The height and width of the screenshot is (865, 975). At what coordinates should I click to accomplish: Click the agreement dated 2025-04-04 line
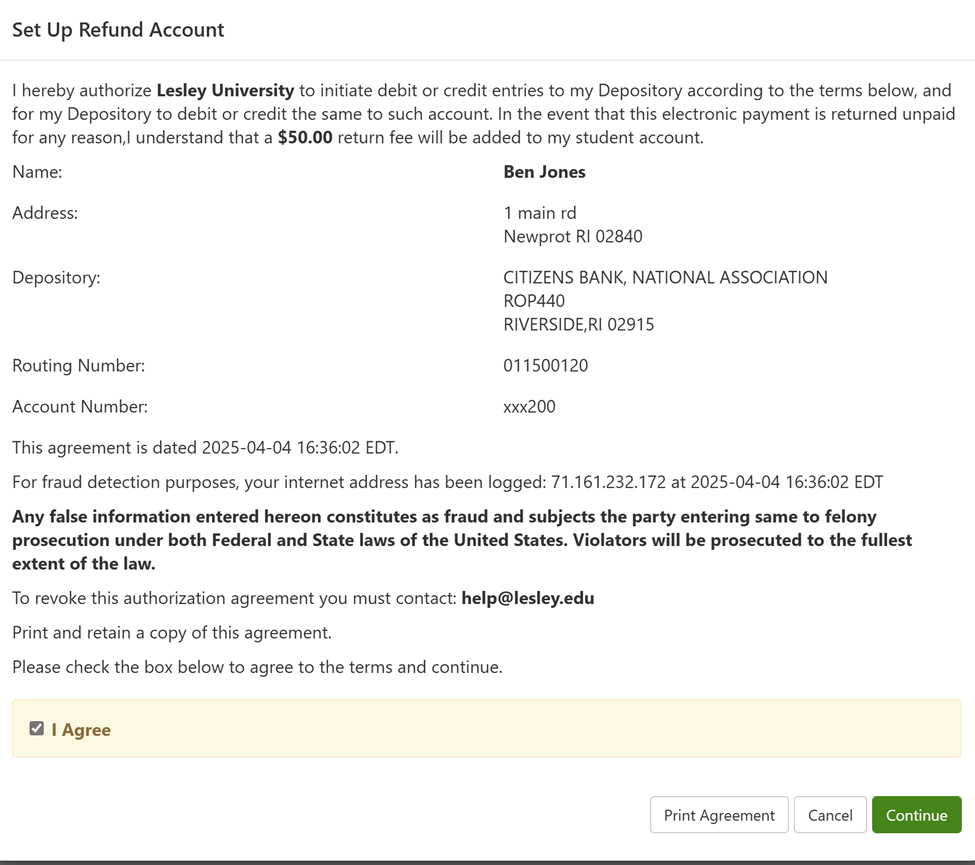205,448
